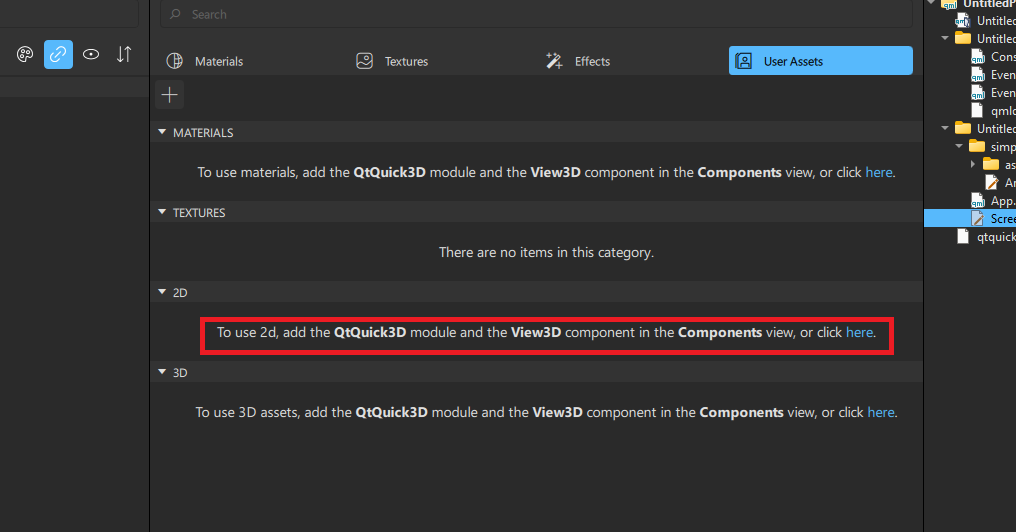Select the App.qml file in project tree
Image resolution: width=1016 pixels, height=532 pixels.
[x=1000, y=201]
